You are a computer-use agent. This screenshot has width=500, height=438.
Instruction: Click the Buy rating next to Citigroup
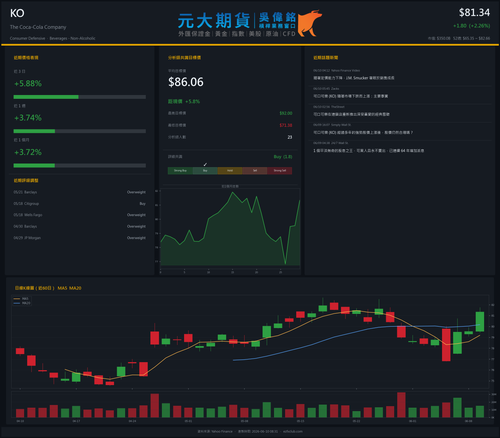coord(142,203)
